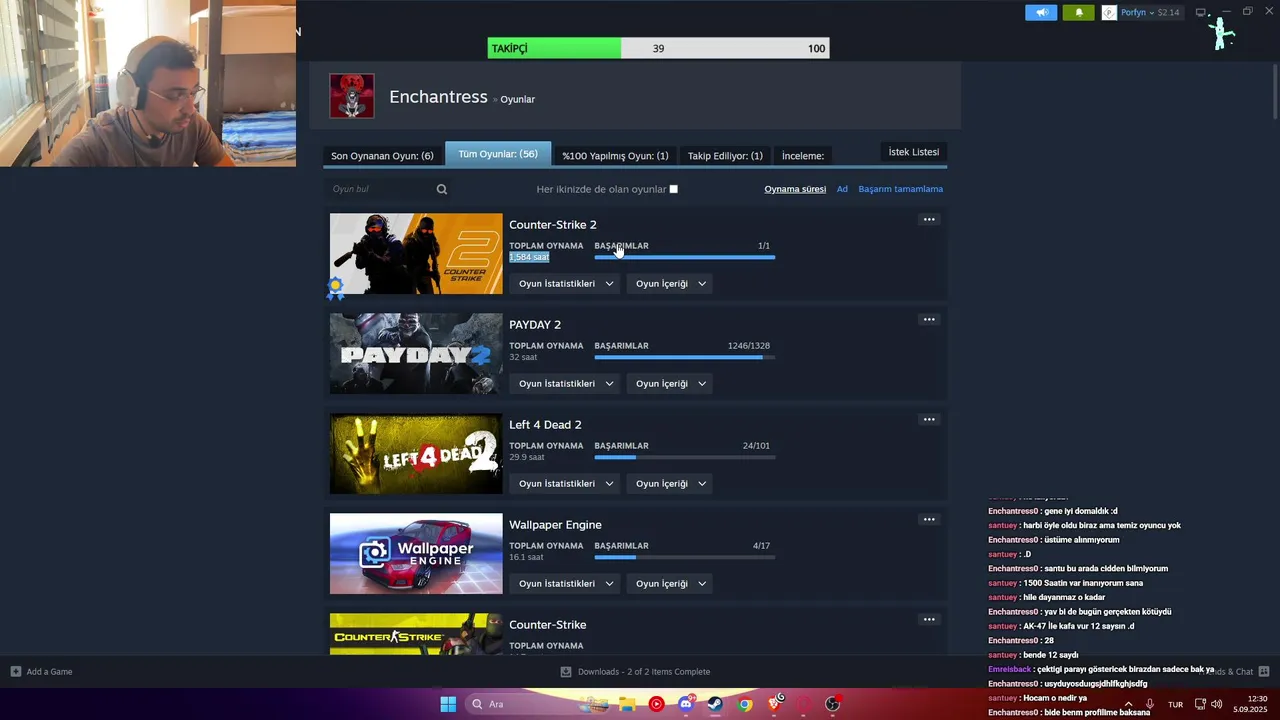Open the Enchantress profile avatar
The width and height of the screenshot is (1280, 720).
coord(352,96)
